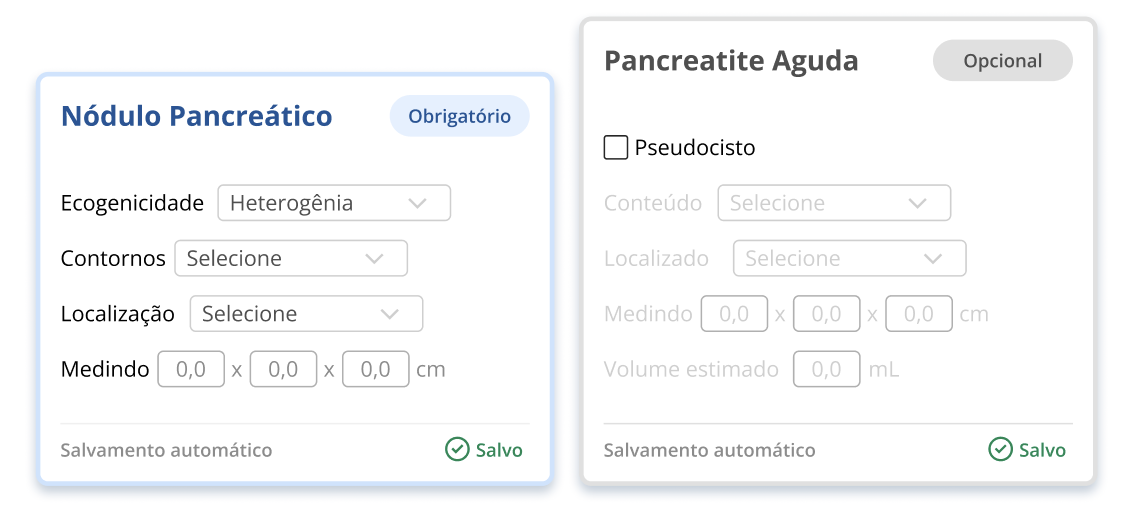Click third Medindo field in Nódulo Pancreático
Screen dimensions: 1146x530
pos(375,369)
